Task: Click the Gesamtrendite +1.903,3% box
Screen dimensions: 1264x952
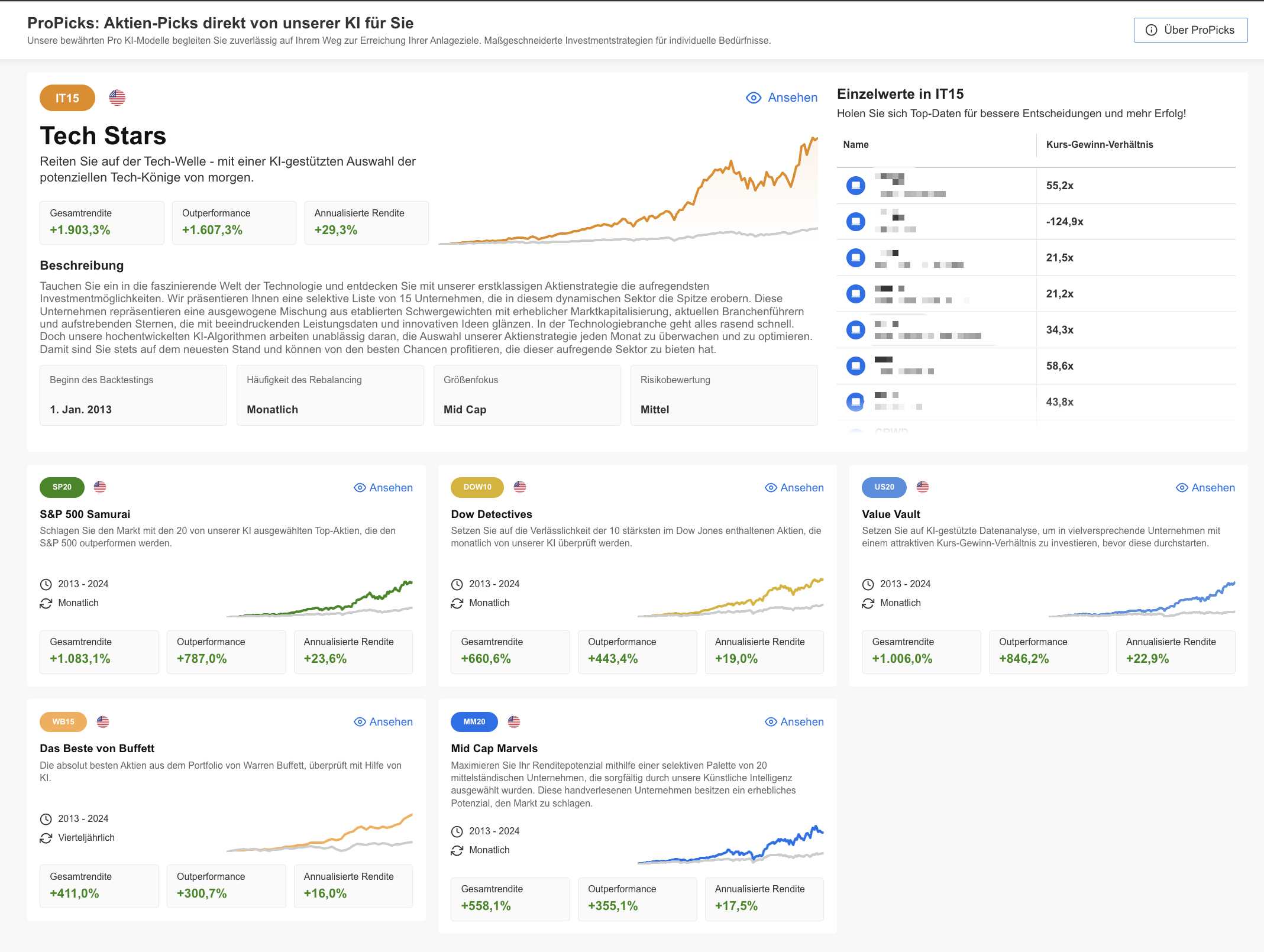Action: pyautogui.click(x=102, y=223)
